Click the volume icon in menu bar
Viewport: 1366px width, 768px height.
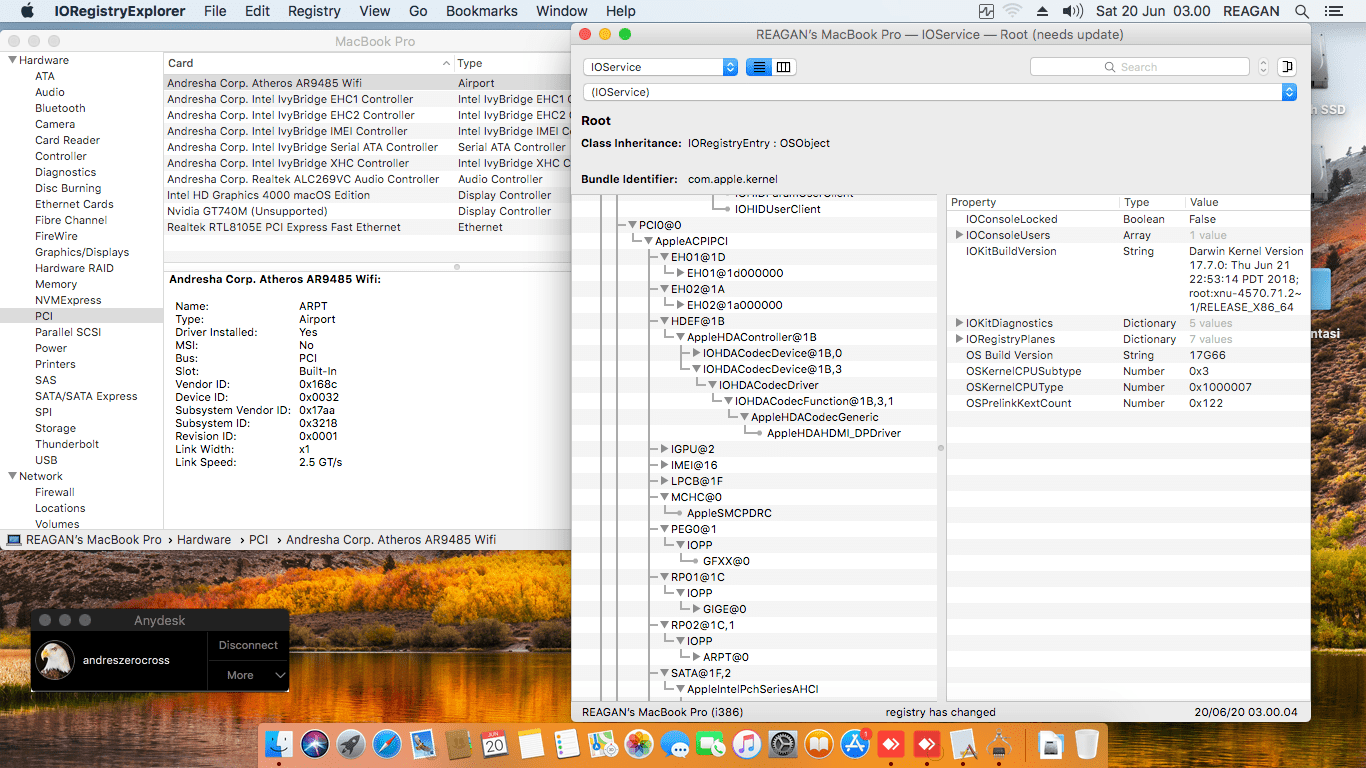1072,11
